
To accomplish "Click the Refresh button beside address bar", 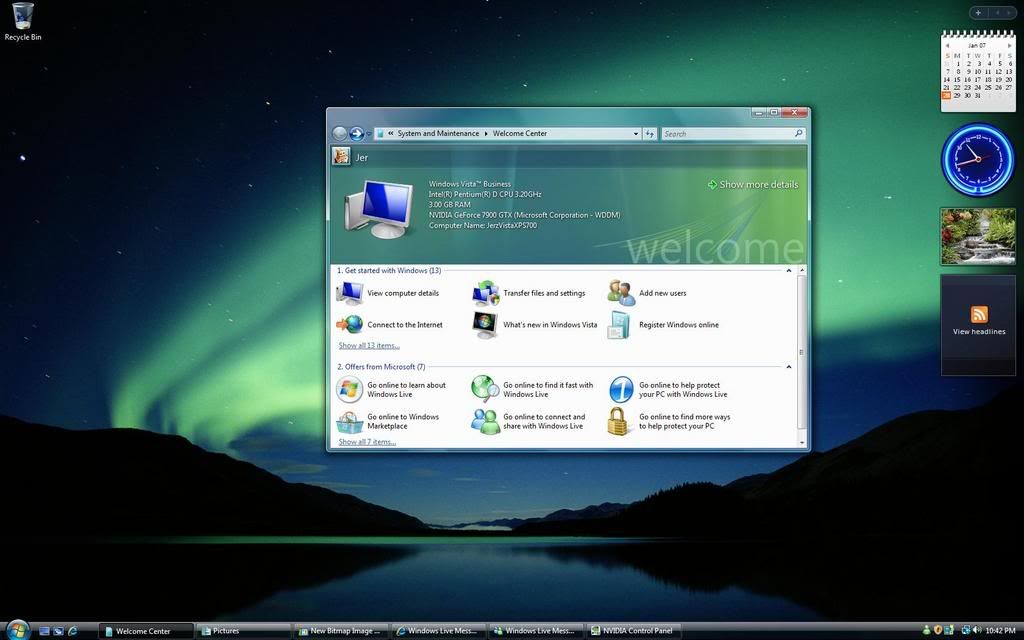I will coord(650,134).
